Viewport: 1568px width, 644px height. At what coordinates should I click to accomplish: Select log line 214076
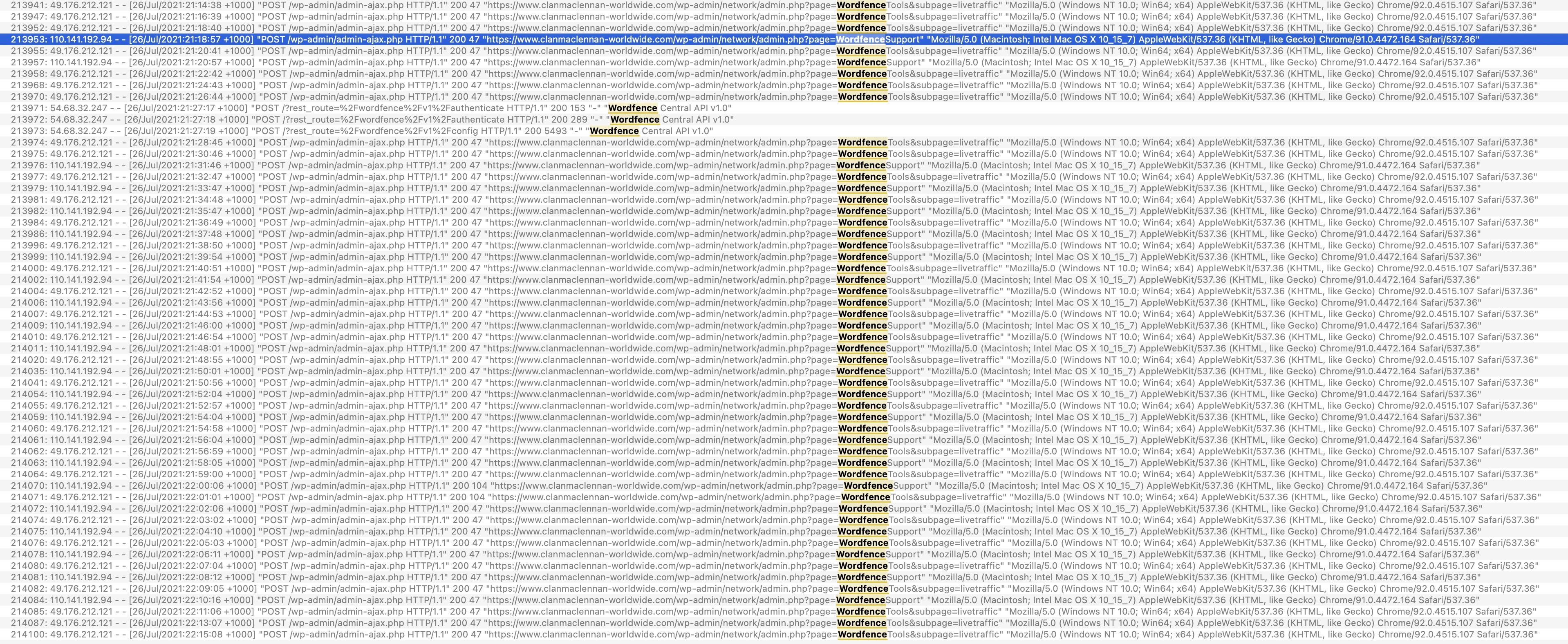[x=784, y=543]
